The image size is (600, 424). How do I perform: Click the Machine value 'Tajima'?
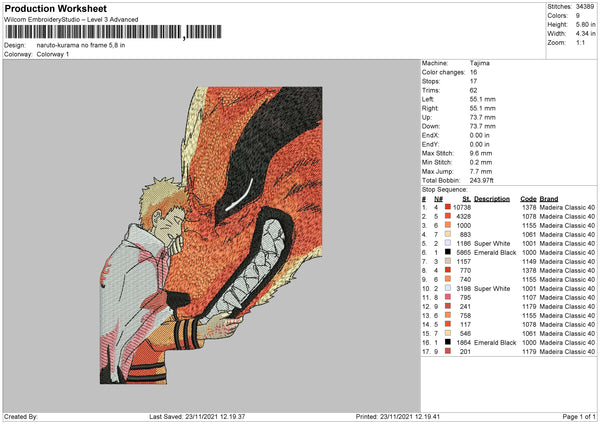coord(479,63)
